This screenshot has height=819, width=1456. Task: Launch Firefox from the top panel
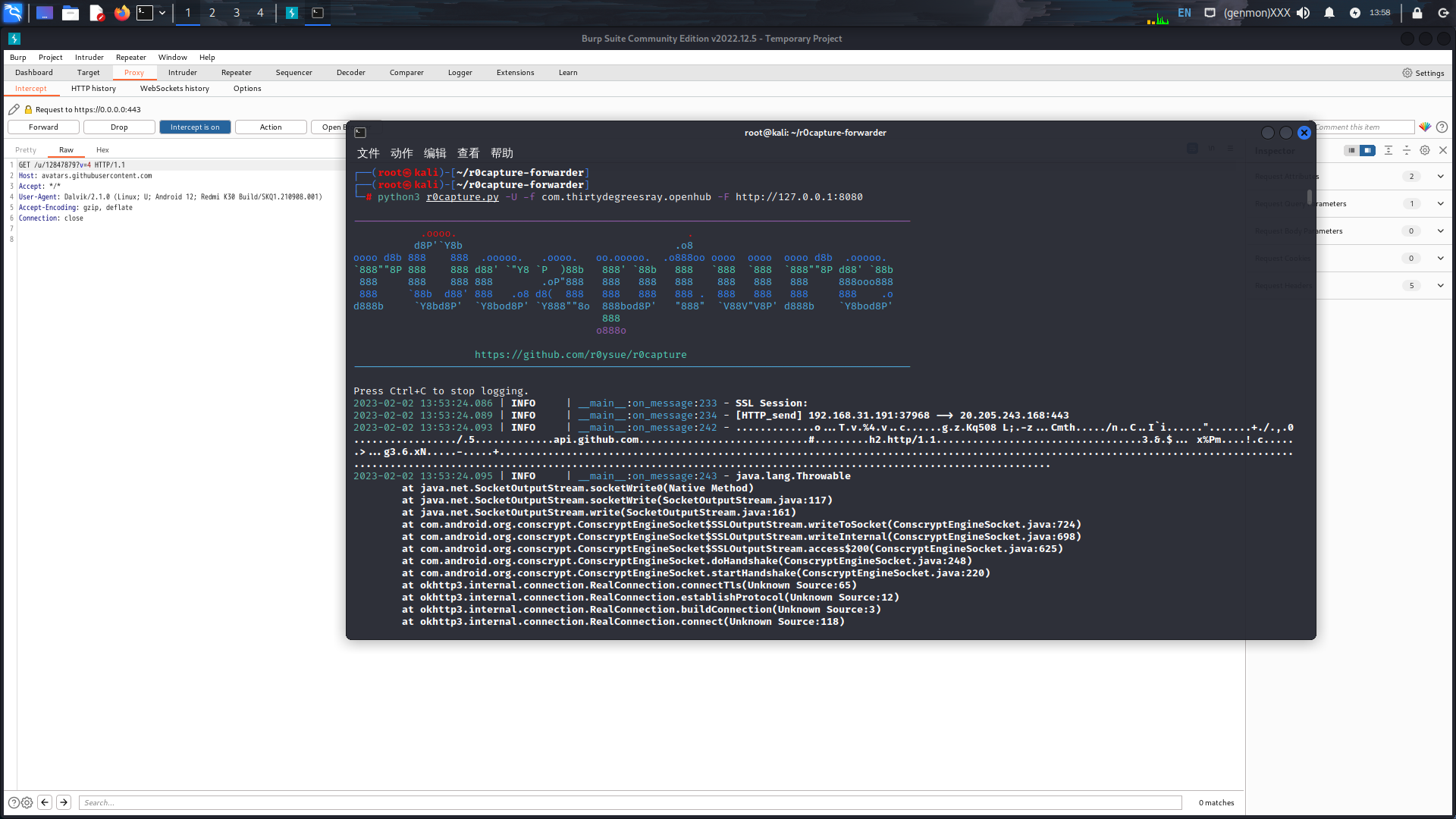coord(121,13)
